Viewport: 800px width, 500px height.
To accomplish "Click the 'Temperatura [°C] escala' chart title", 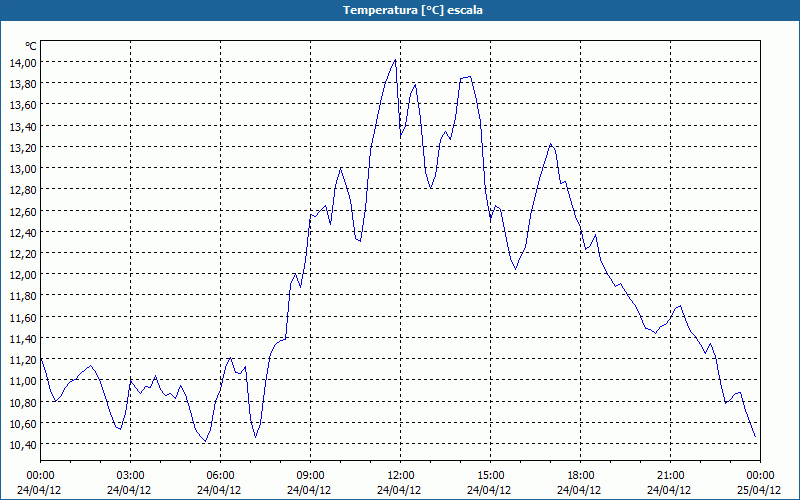I will [x=413, y=10].
